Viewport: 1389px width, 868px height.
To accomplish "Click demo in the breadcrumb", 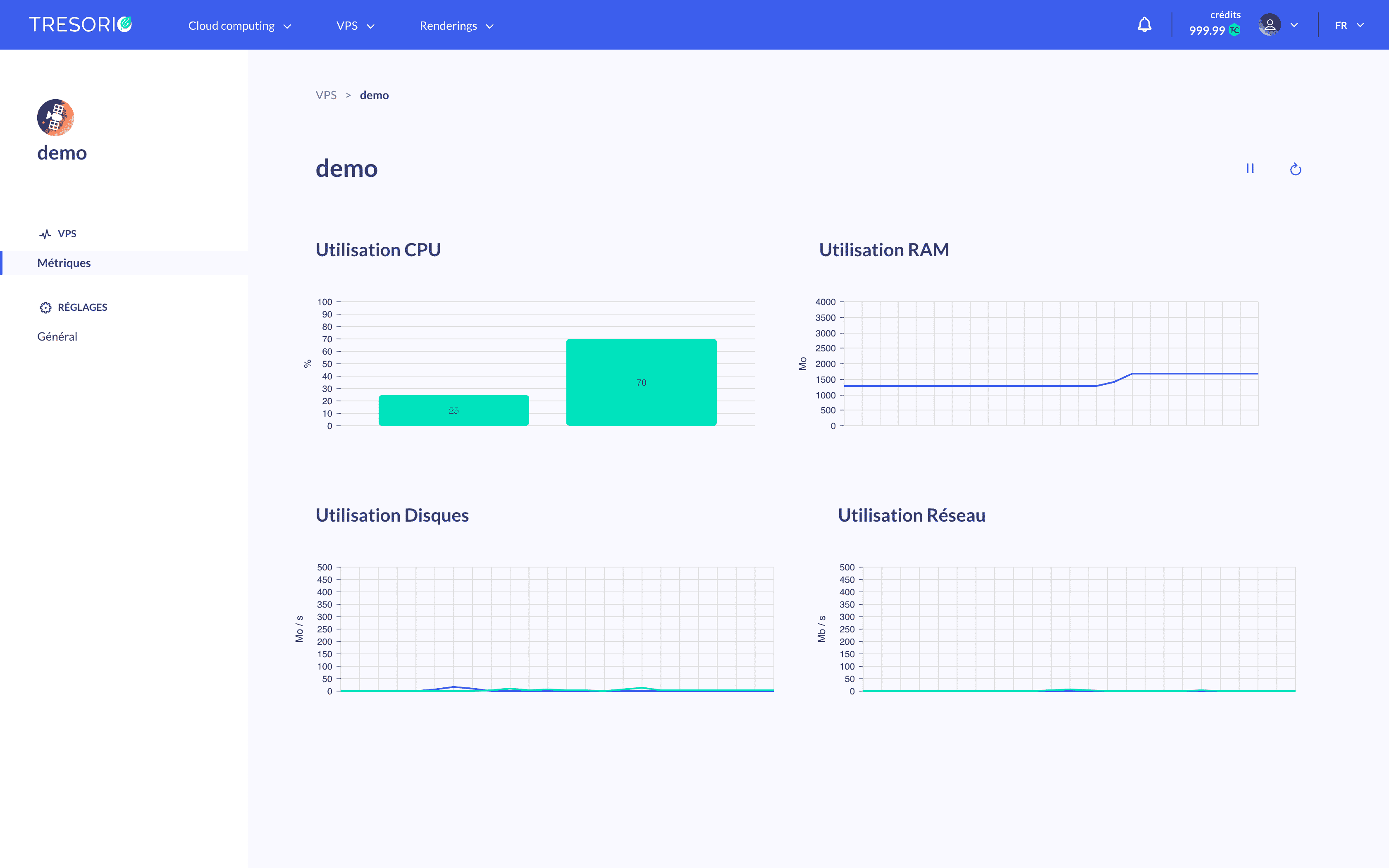I will pyautogui.click(x=374, y=95).
